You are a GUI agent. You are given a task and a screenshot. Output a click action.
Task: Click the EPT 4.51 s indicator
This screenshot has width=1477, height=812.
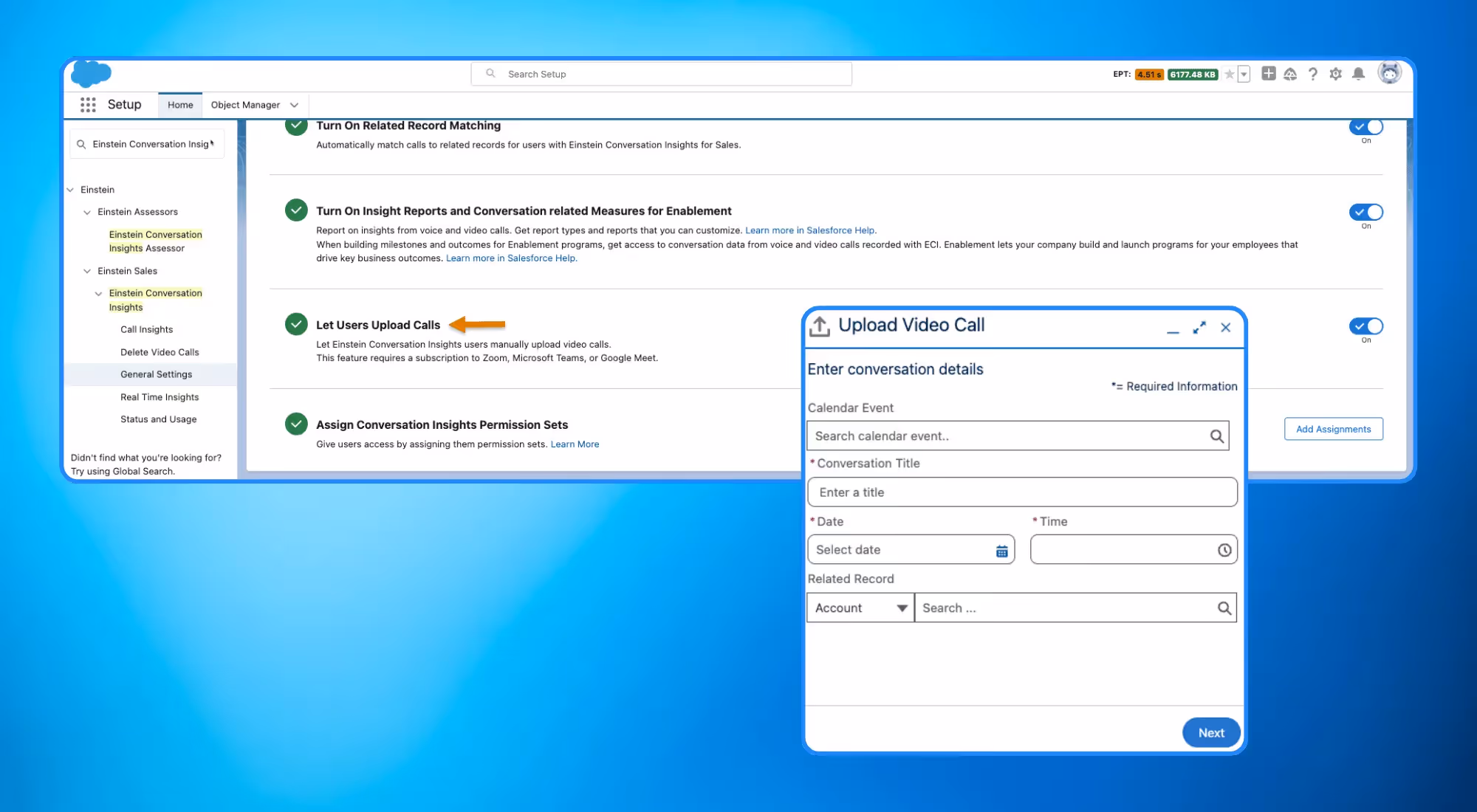[1149, 74]
